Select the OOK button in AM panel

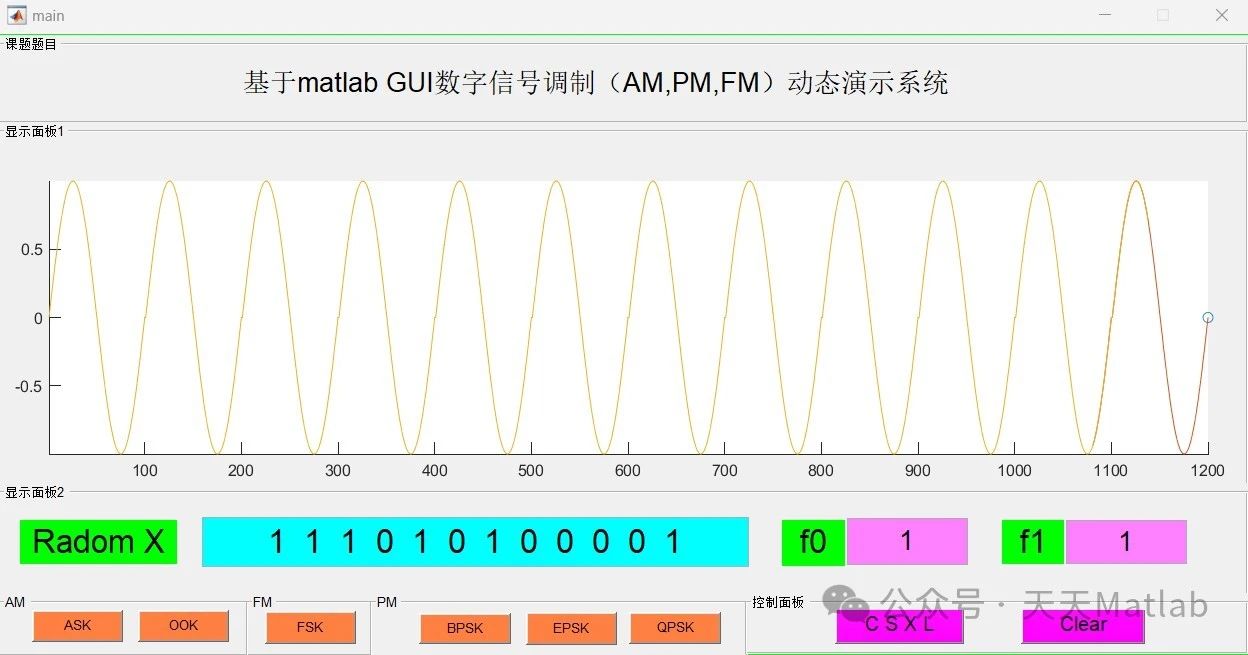[183, 626]
